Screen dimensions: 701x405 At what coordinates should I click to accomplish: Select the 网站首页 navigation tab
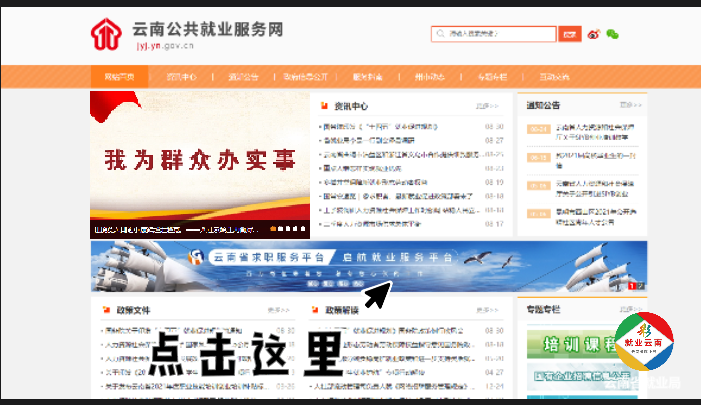[119, 77]
